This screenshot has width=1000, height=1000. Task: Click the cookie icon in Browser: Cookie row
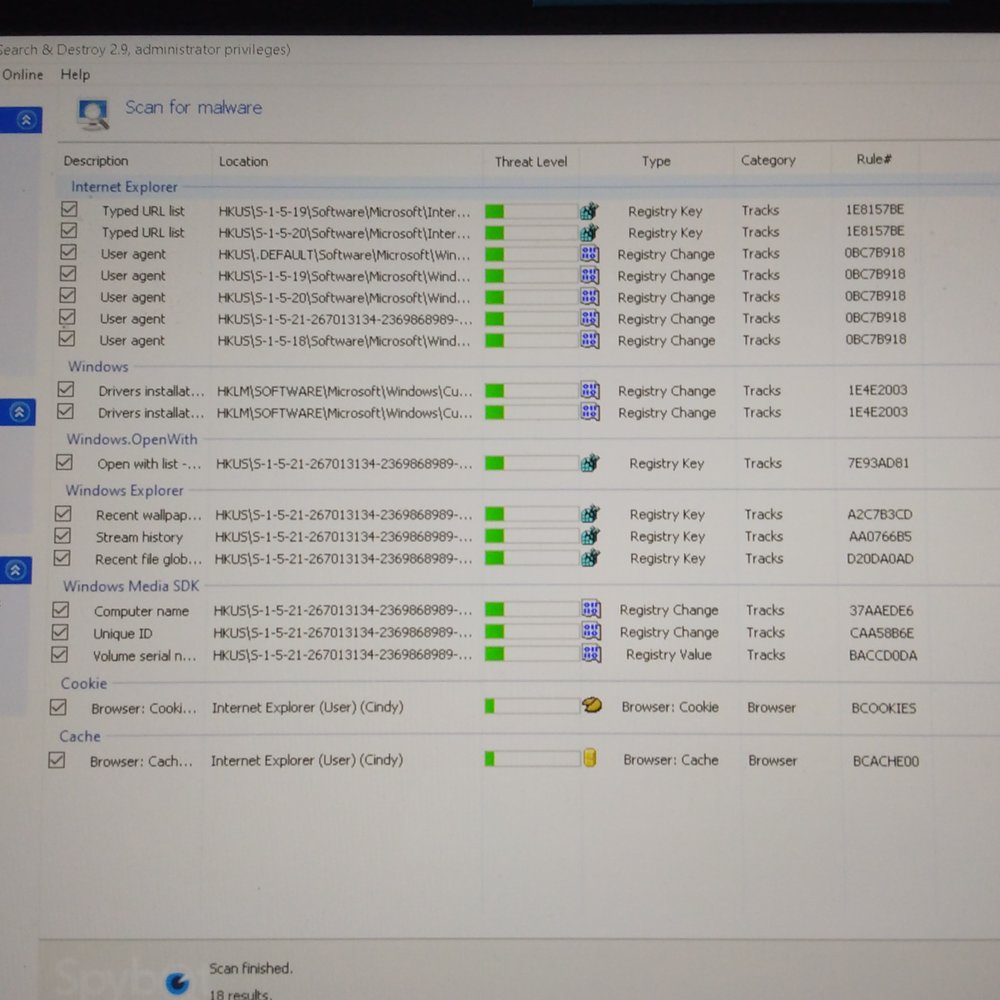[x=591, y=705]
